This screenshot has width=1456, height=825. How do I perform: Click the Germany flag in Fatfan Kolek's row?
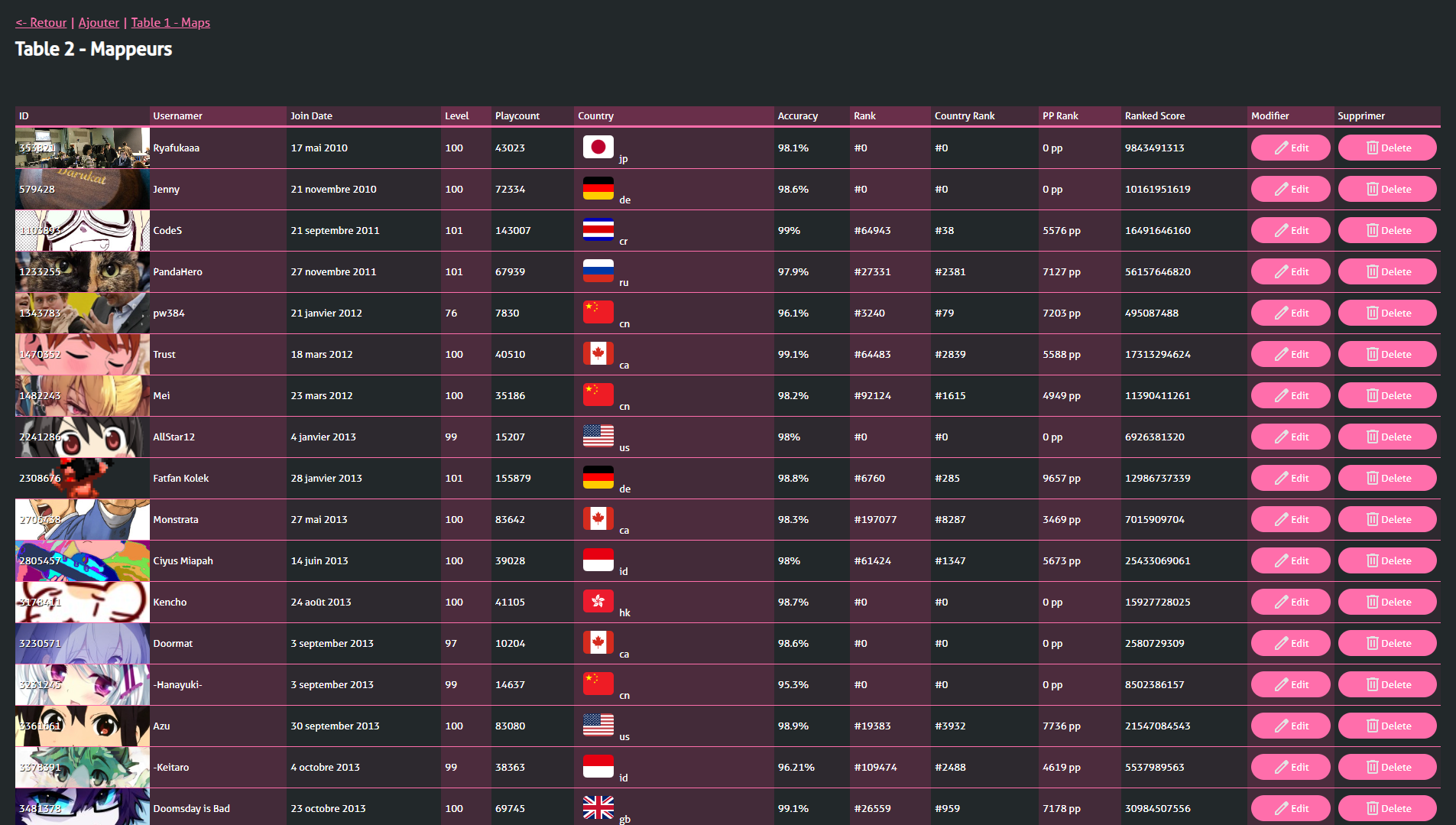598,477
